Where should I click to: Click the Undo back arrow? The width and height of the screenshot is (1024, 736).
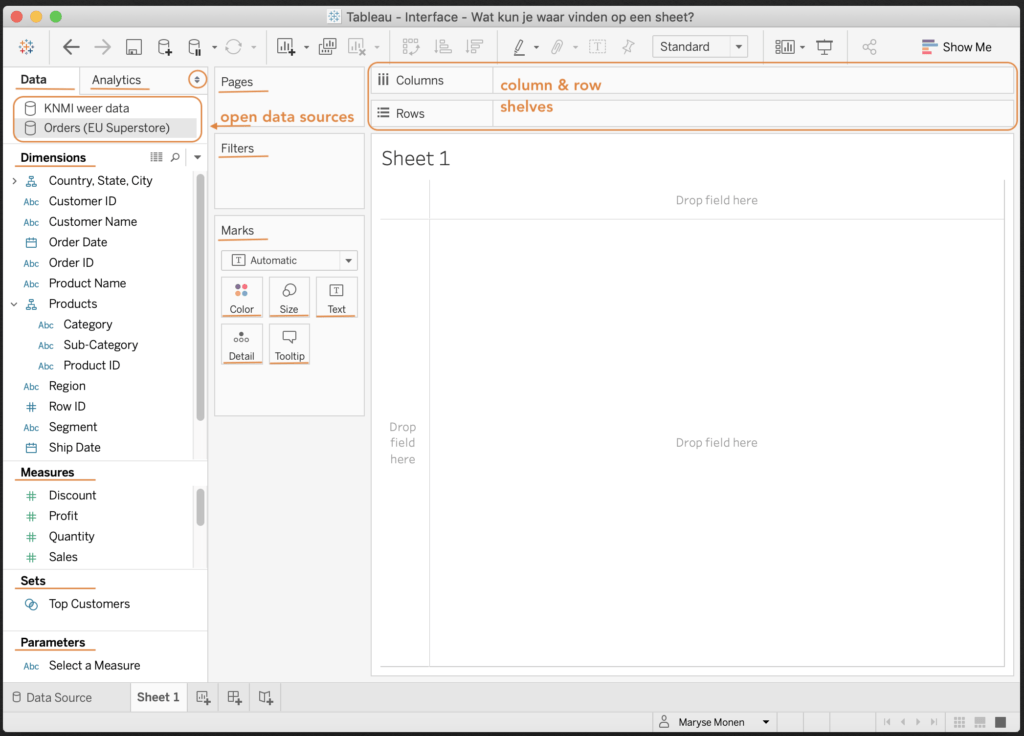pyautogui.click(x=71, y=47)
